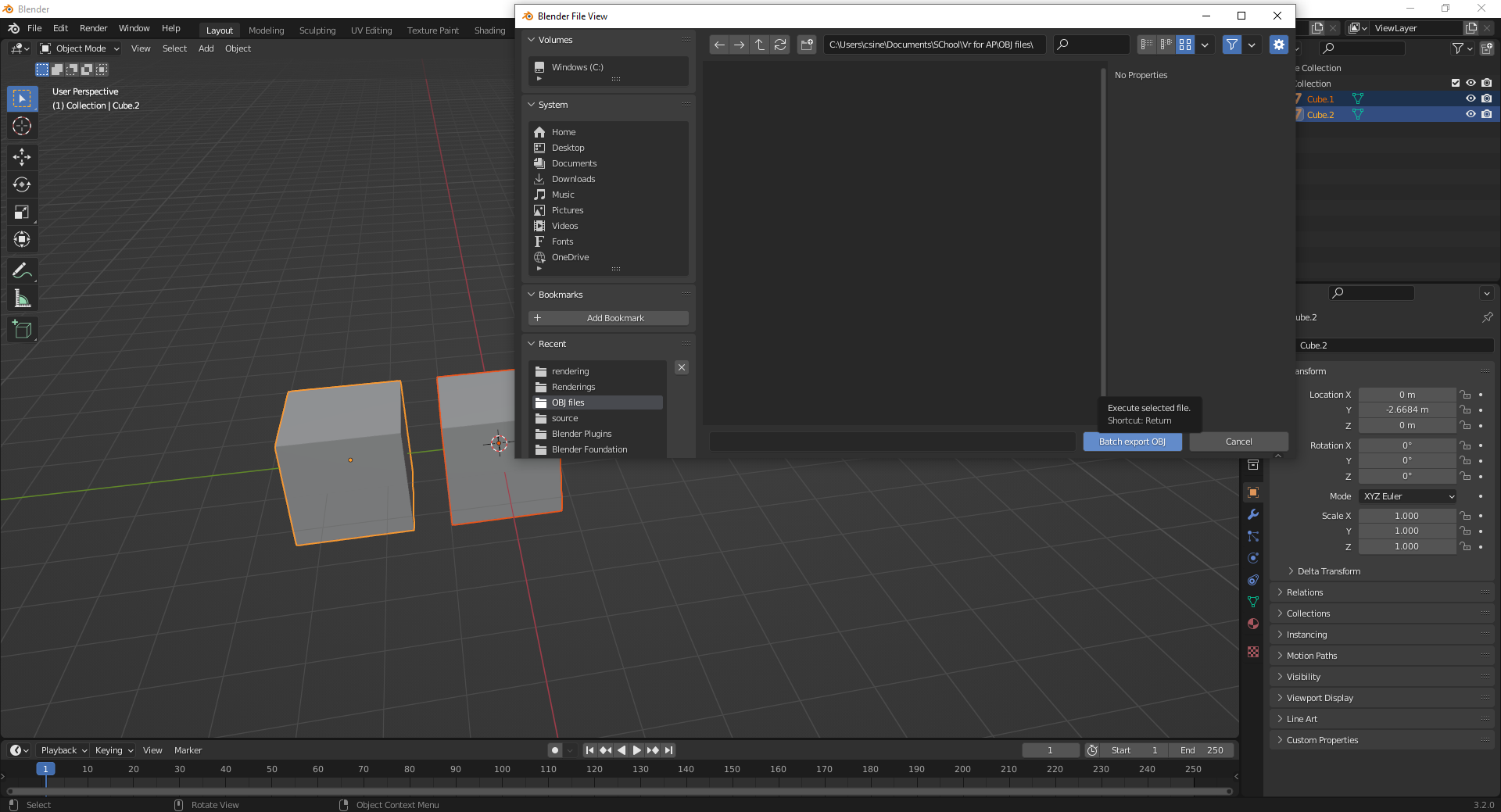Viewport: 1501px width, 812px height.
Task: Open the Render menu
Action: pyautogui.click(x=93, y=28)
